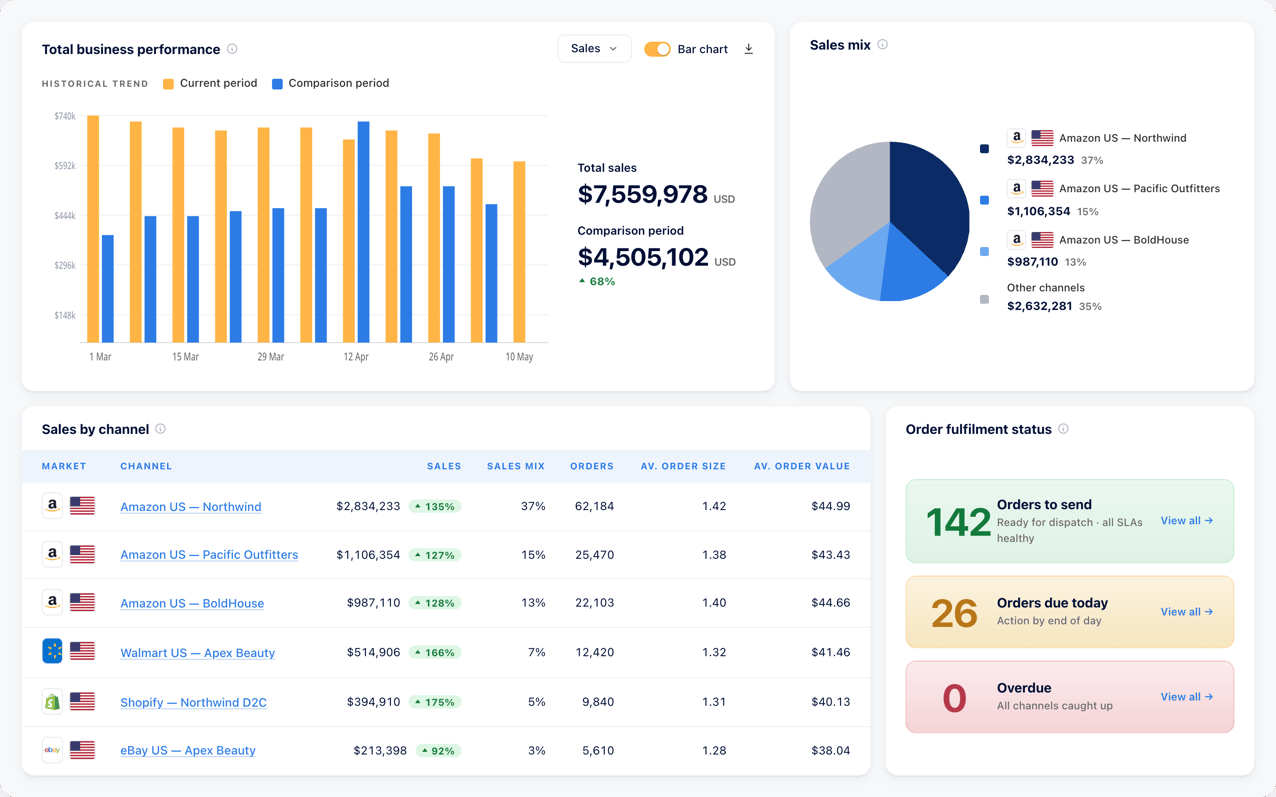Sort by Av. Order Value header
Image resolution: width=1276 pixels, height=797 pixels.
[802, 466]
